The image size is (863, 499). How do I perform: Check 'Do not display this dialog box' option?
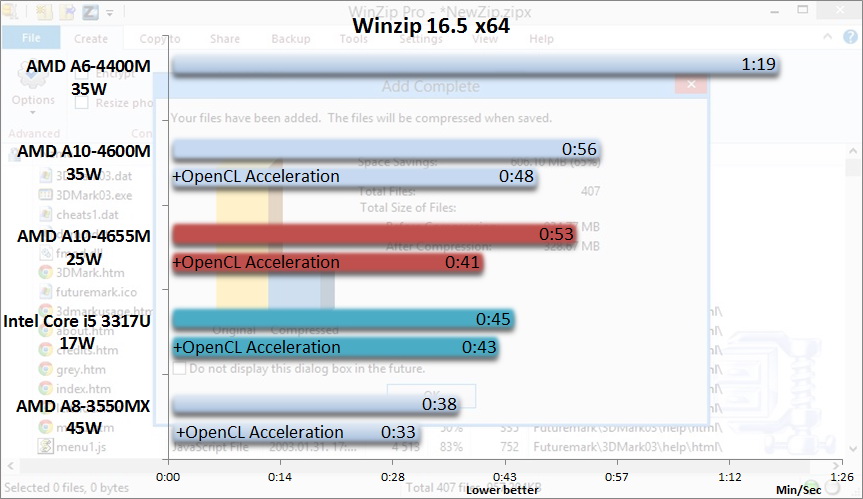(179, 368)
